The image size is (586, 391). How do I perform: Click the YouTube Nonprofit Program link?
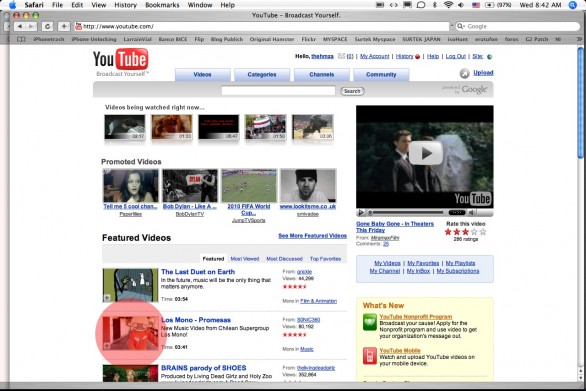[416, 317]
